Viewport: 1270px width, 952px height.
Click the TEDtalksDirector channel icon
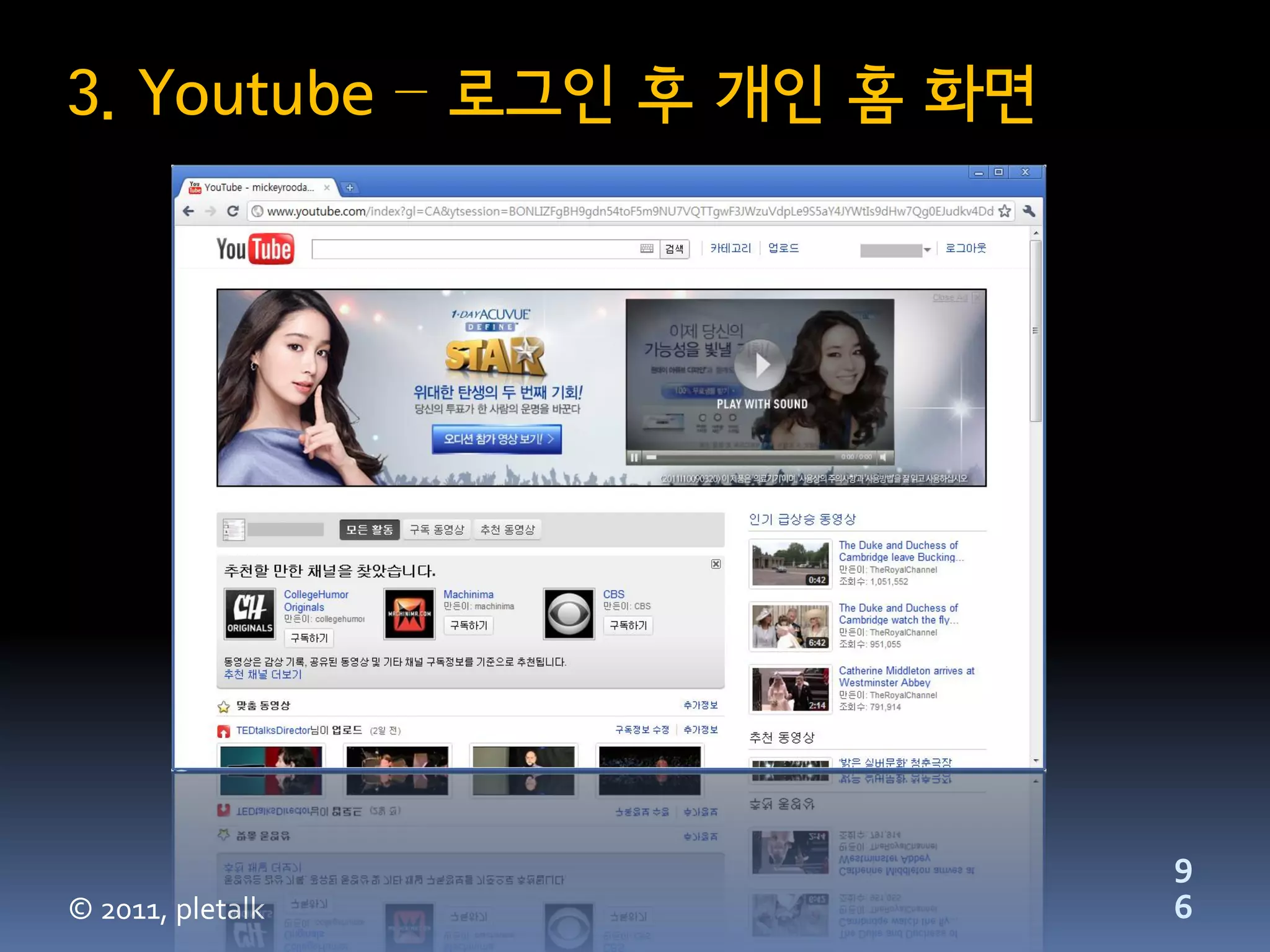point(224,731)
